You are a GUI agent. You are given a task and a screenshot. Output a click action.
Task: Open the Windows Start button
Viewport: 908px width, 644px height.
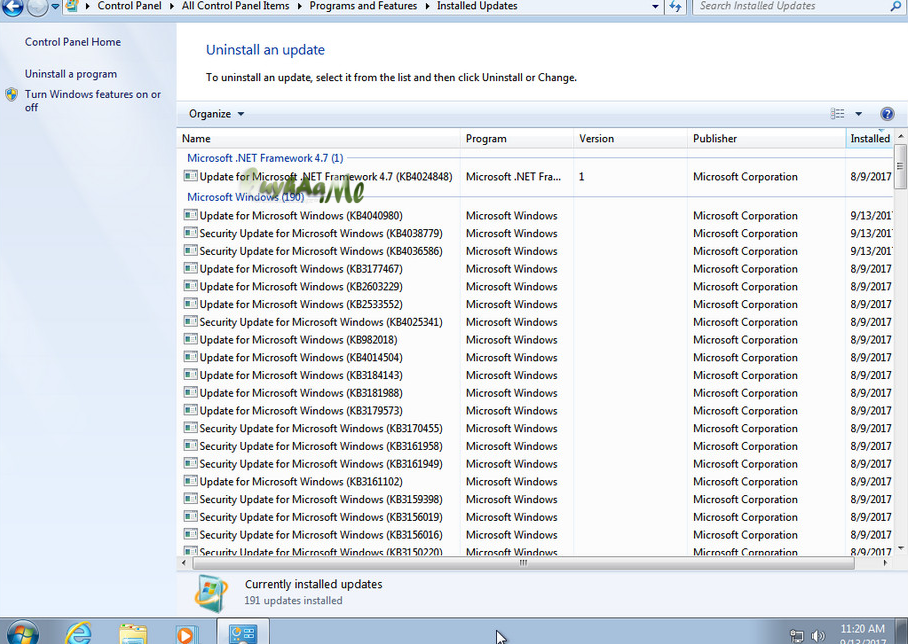pyautogui.click(x=23, y=632)
